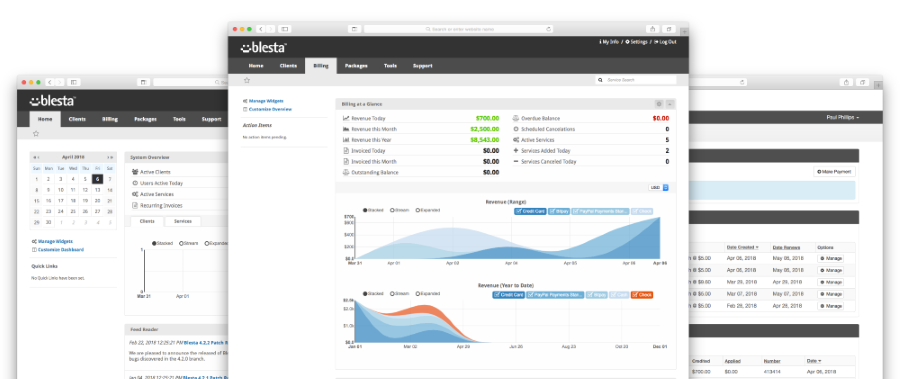900x379 pixels.
Task: Click the star favorite icon in left window
Action: pyautogui.click(x=36, y=134)
